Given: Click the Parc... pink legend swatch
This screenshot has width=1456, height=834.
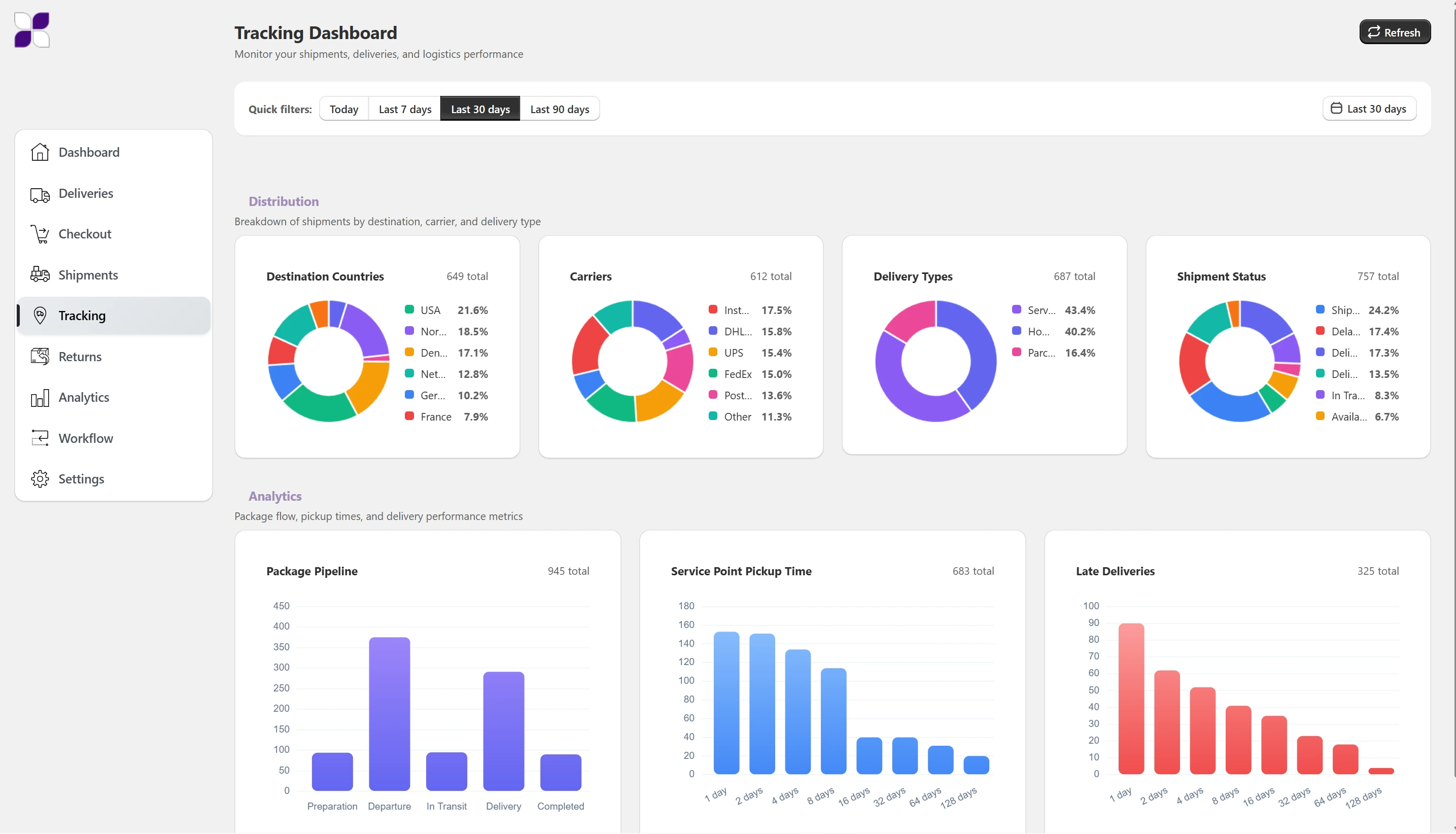Looking at the screenshot, I should point(1017,352).
